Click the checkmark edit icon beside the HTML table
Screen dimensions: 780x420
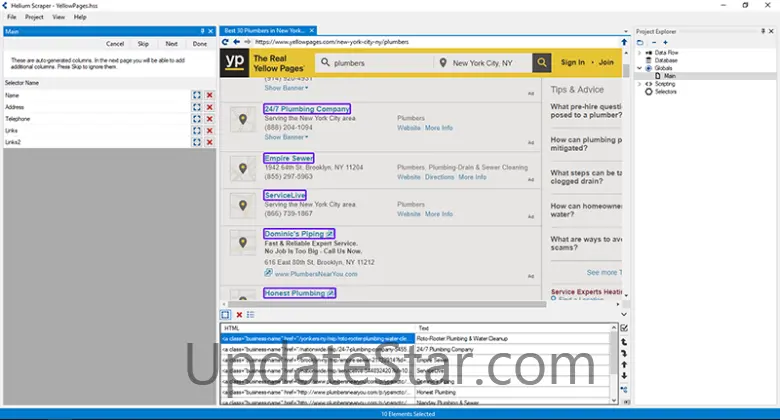pyautogui.click(x=624, y=328)
